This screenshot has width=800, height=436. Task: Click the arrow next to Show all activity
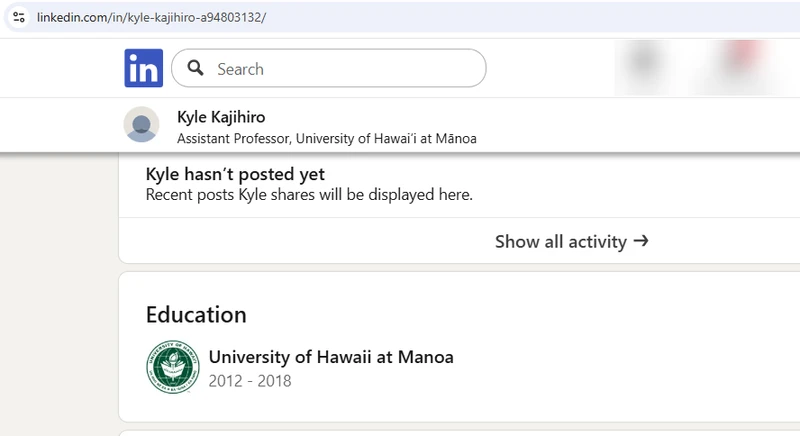click(x=641, y=240)
